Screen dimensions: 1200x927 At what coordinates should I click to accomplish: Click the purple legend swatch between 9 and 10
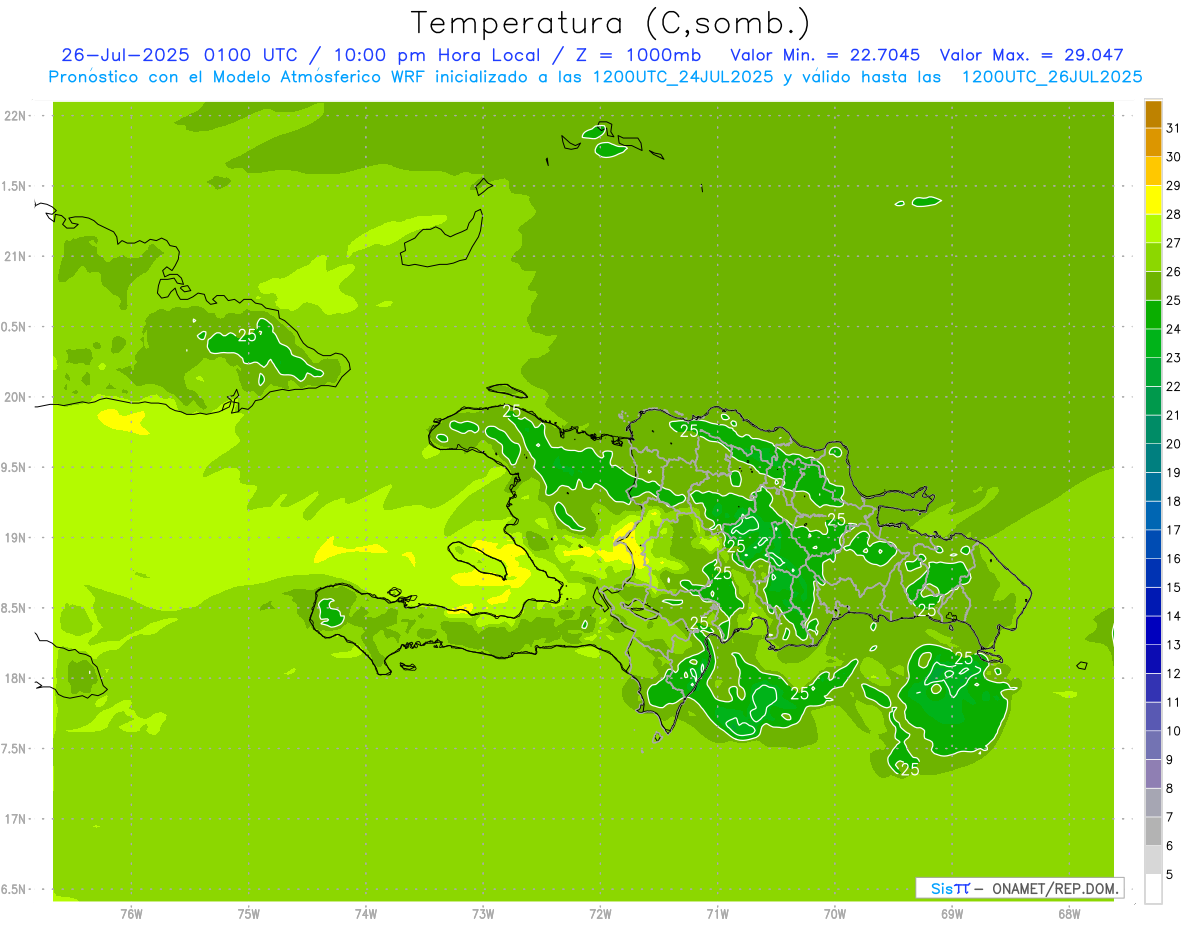pyautogui.click(x=1153, y=745)
